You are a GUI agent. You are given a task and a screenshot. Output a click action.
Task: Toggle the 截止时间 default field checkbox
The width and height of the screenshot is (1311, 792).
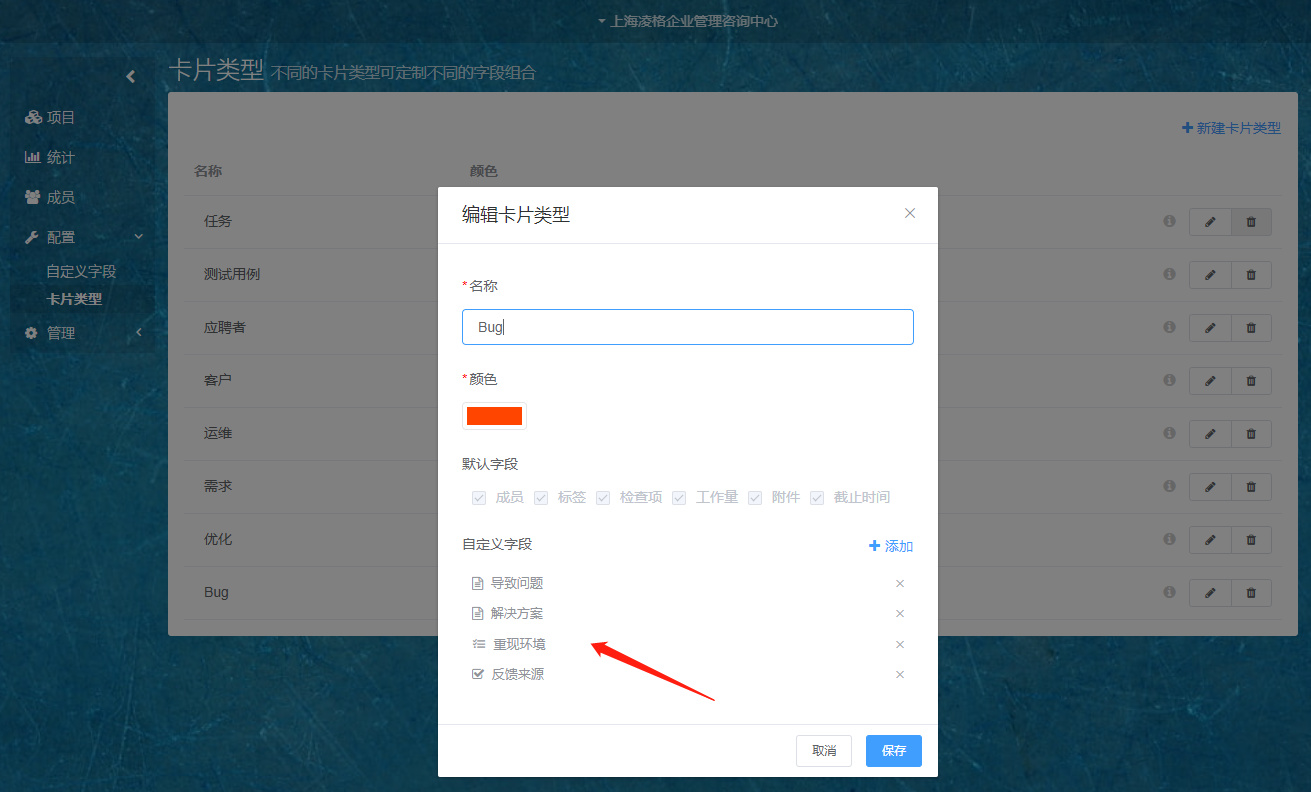pyautogui.click(x=817, y=498)
